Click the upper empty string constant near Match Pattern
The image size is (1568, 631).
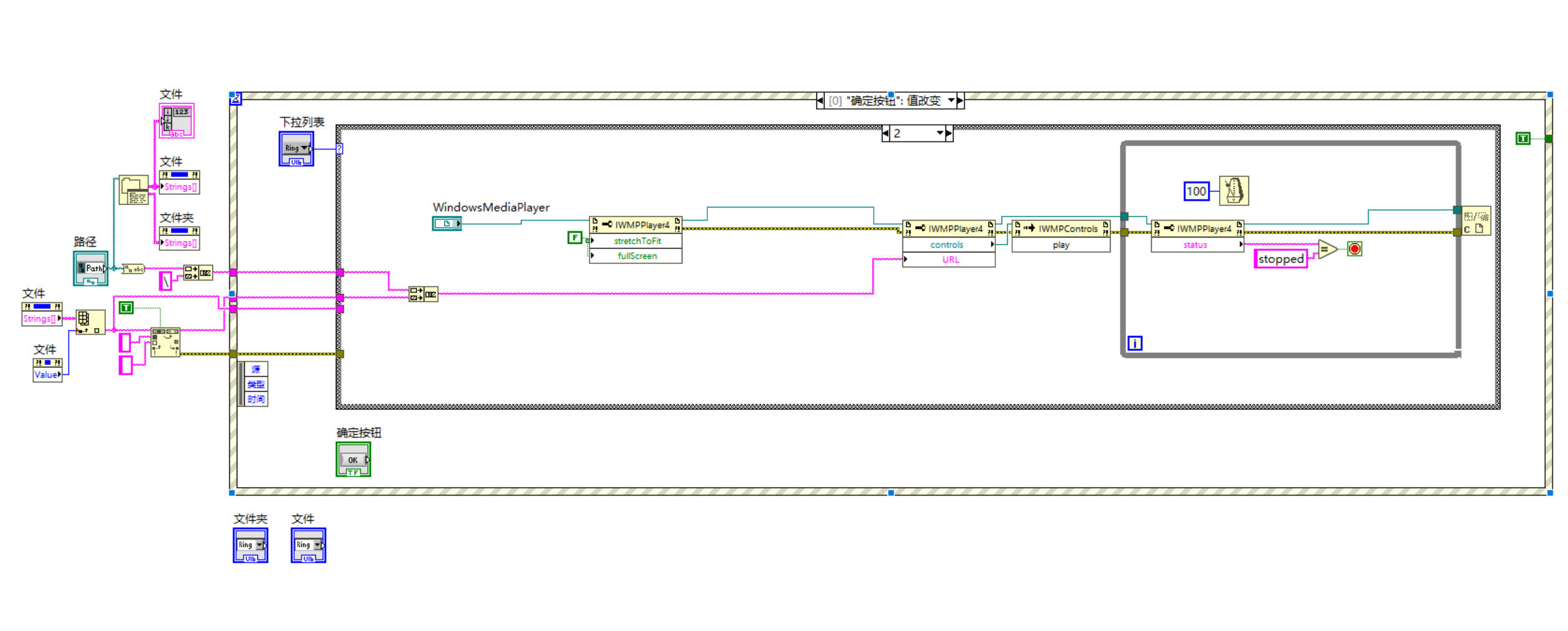point(125,343)
